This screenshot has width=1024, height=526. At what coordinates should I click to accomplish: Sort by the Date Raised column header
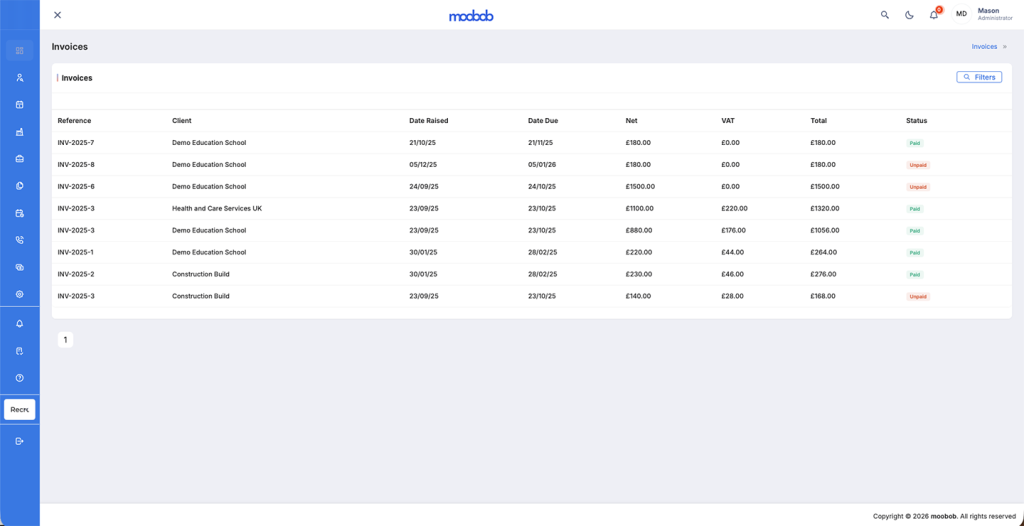click(x=428, y=121)
